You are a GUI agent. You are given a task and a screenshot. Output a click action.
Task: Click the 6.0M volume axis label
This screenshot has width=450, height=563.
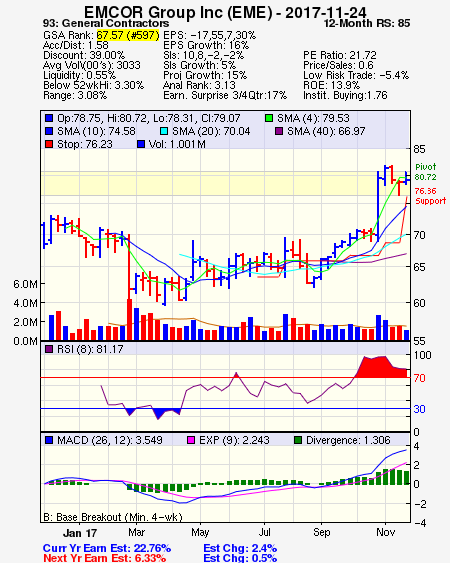point(25,284)
